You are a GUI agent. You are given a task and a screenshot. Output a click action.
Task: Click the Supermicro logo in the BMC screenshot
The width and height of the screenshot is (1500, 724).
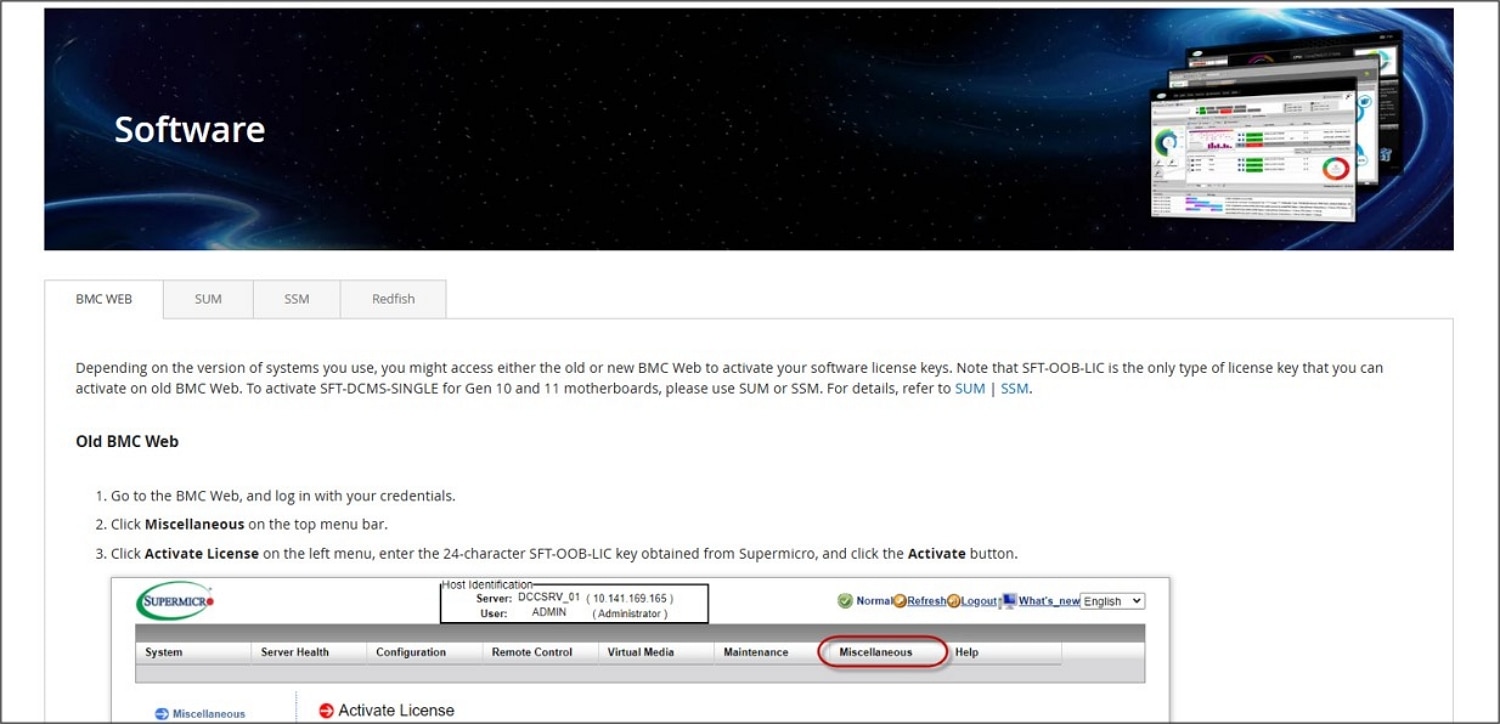click(174, 601)
